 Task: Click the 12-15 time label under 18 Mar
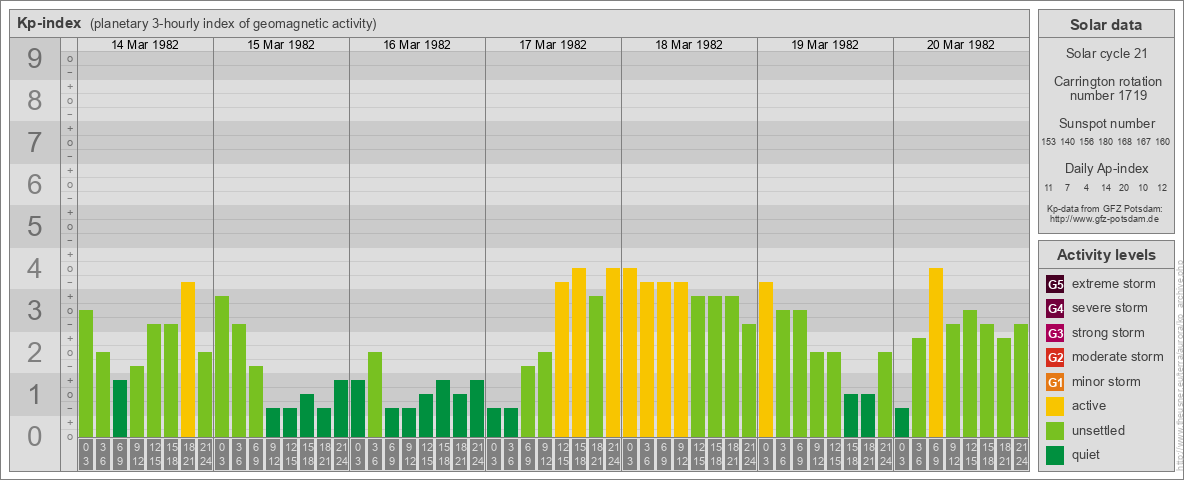tap(698, 454)
